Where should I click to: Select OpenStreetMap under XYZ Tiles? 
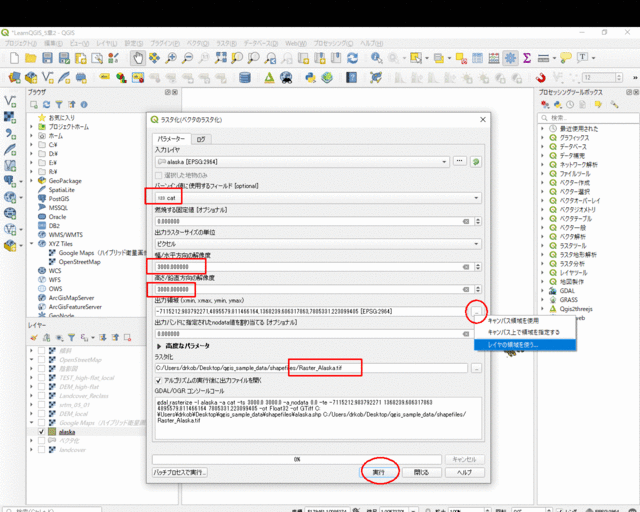tap(79, 262)
